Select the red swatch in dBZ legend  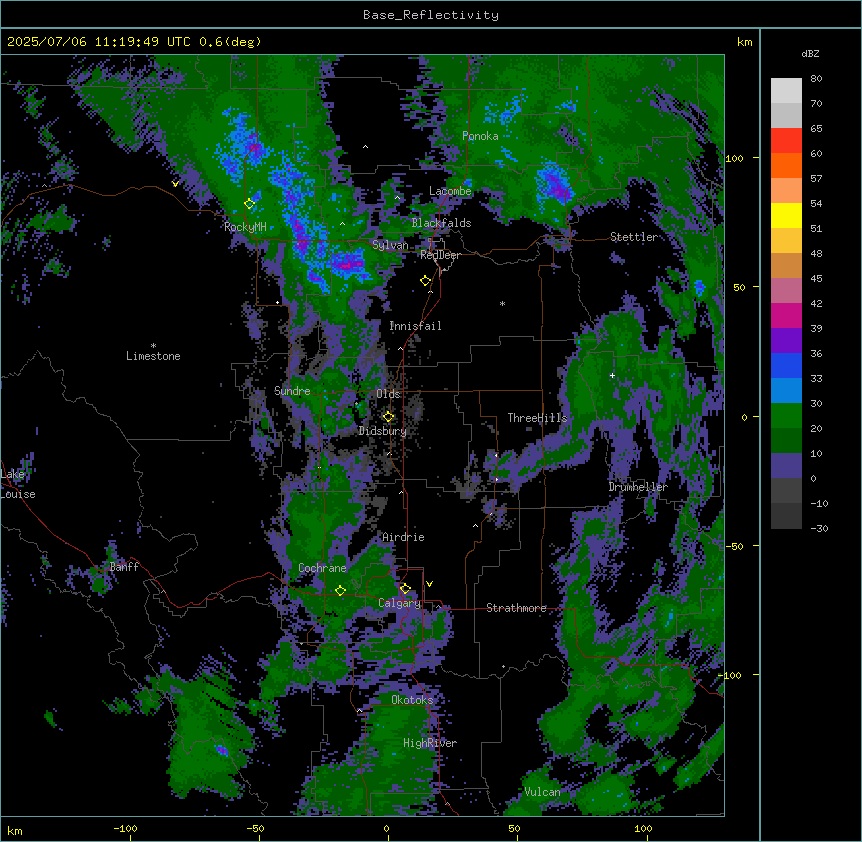[x=786, y=141]
